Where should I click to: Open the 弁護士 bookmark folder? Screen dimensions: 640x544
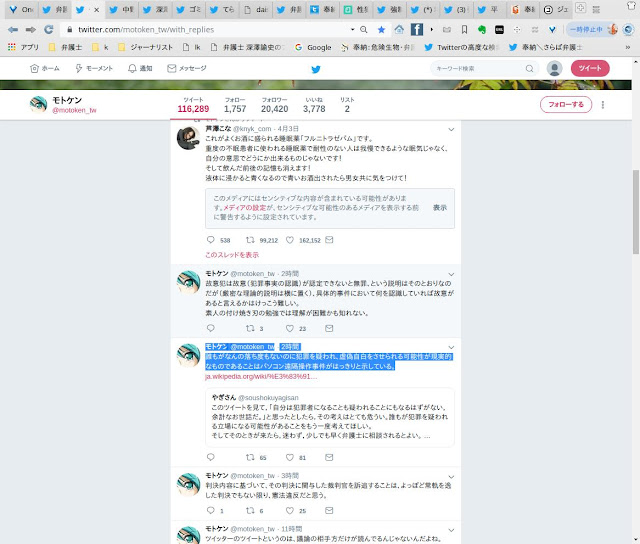[65, 47]
